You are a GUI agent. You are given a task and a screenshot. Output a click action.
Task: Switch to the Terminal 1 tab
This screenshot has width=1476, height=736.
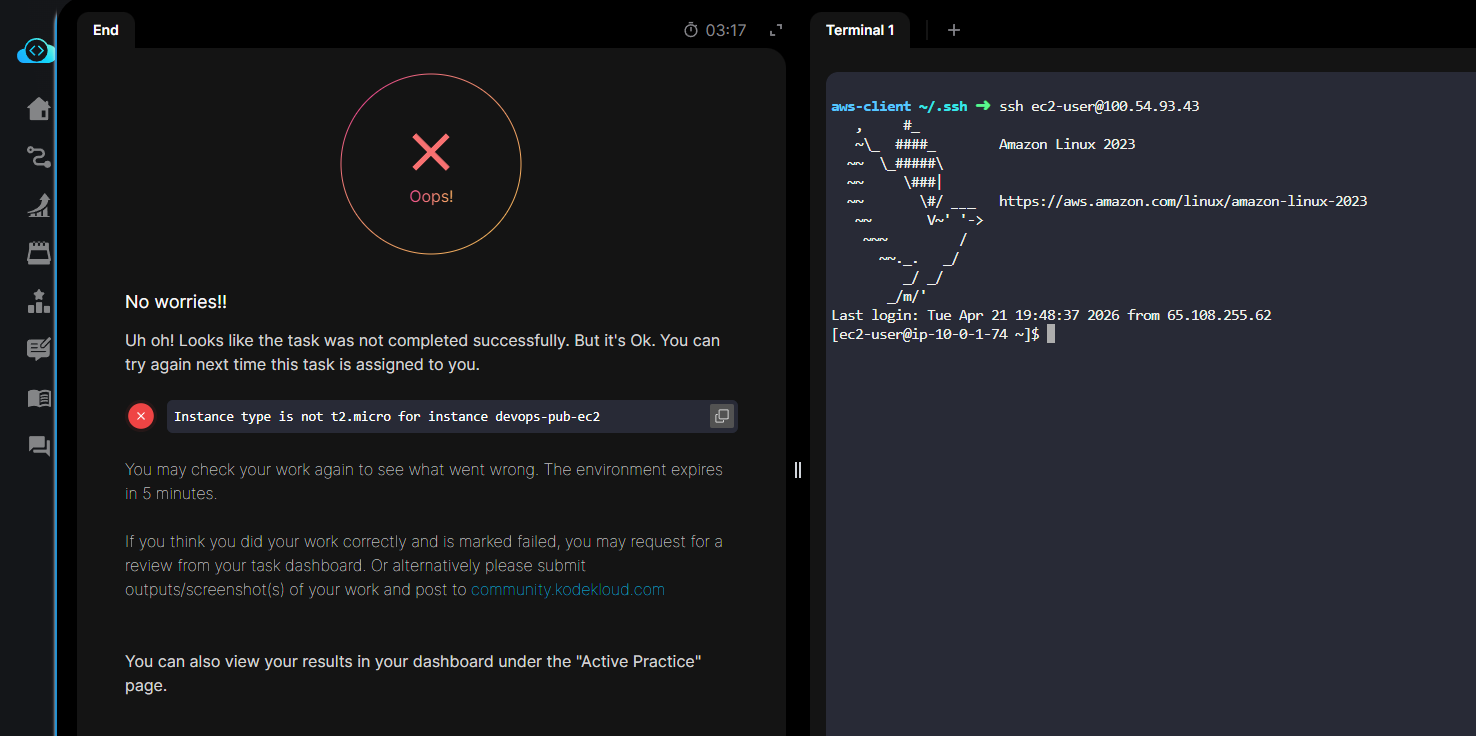(859, 30)
